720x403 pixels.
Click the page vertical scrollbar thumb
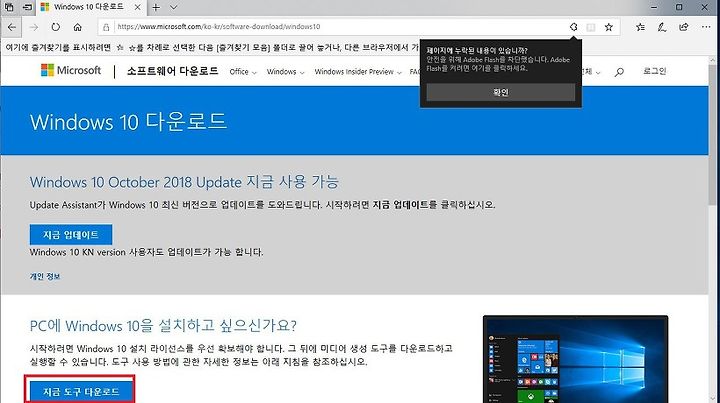point(714,135)
